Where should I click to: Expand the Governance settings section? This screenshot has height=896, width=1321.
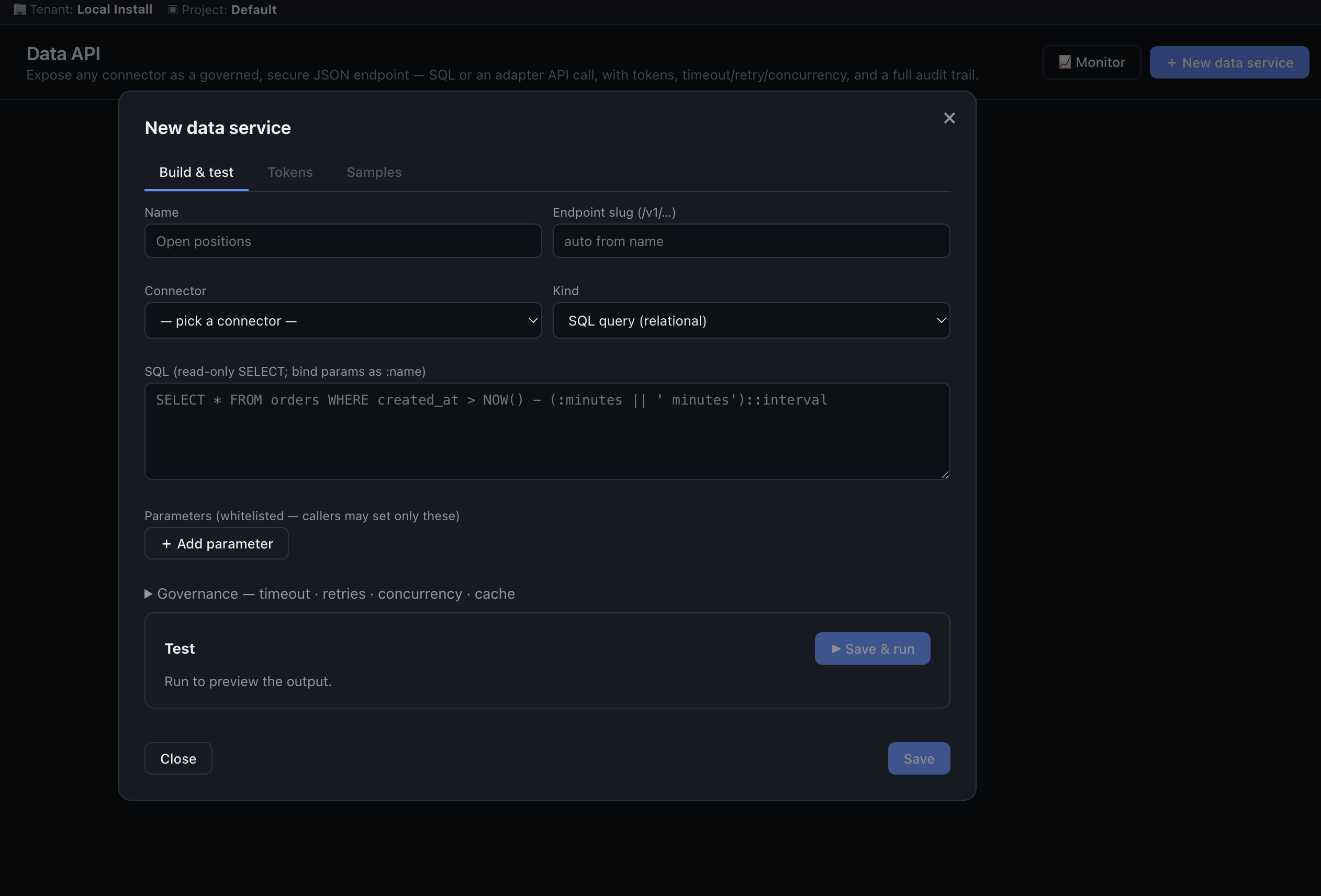click(330, 593)
